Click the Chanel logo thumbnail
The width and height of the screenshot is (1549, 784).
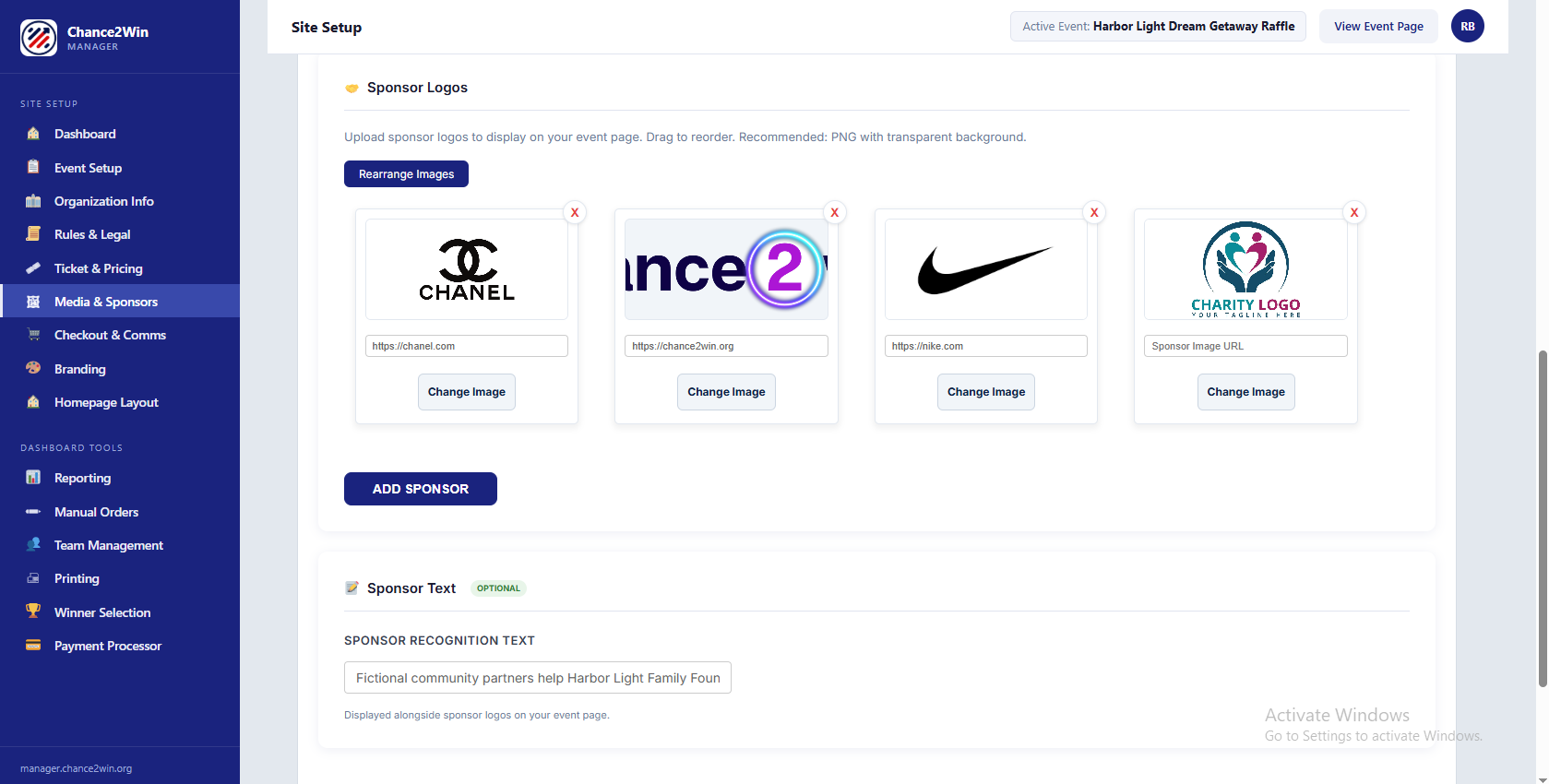467,269
